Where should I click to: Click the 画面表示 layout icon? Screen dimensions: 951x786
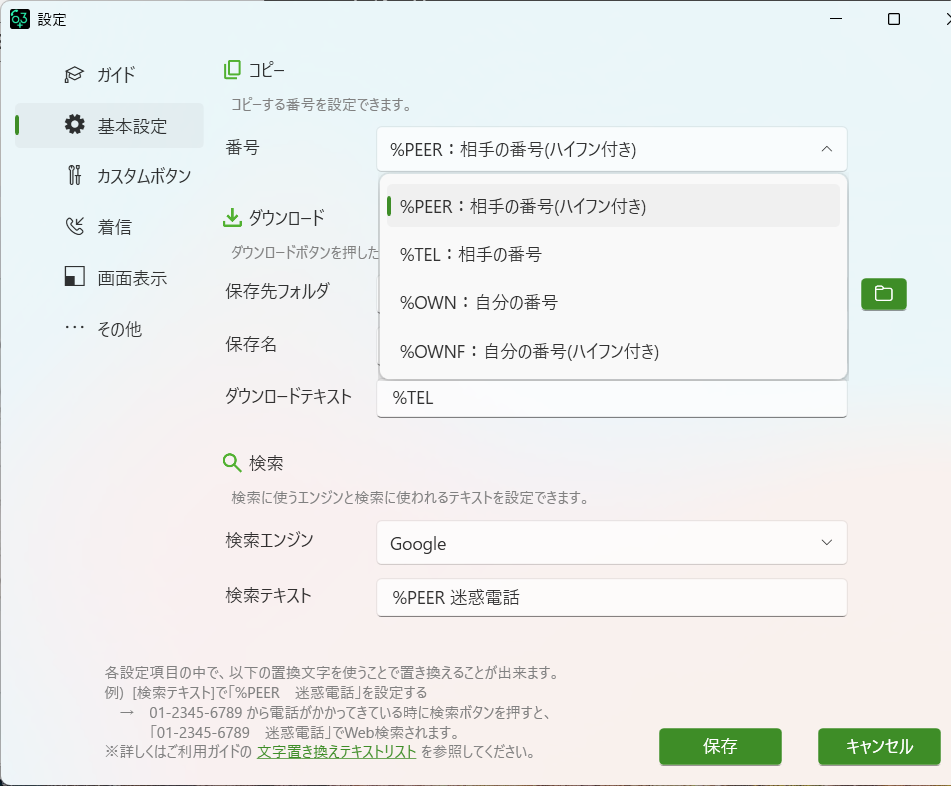pos(74,278)
